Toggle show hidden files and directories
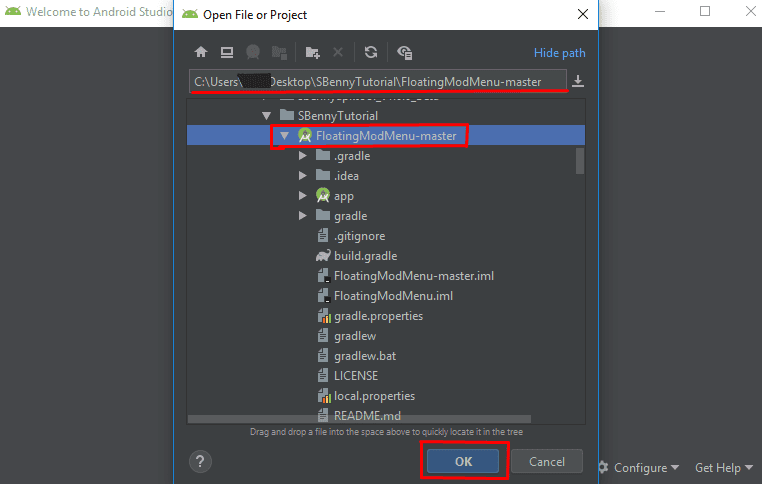This screenshot has height=484, width=762. pyautogui.click(x=404, y=52)
